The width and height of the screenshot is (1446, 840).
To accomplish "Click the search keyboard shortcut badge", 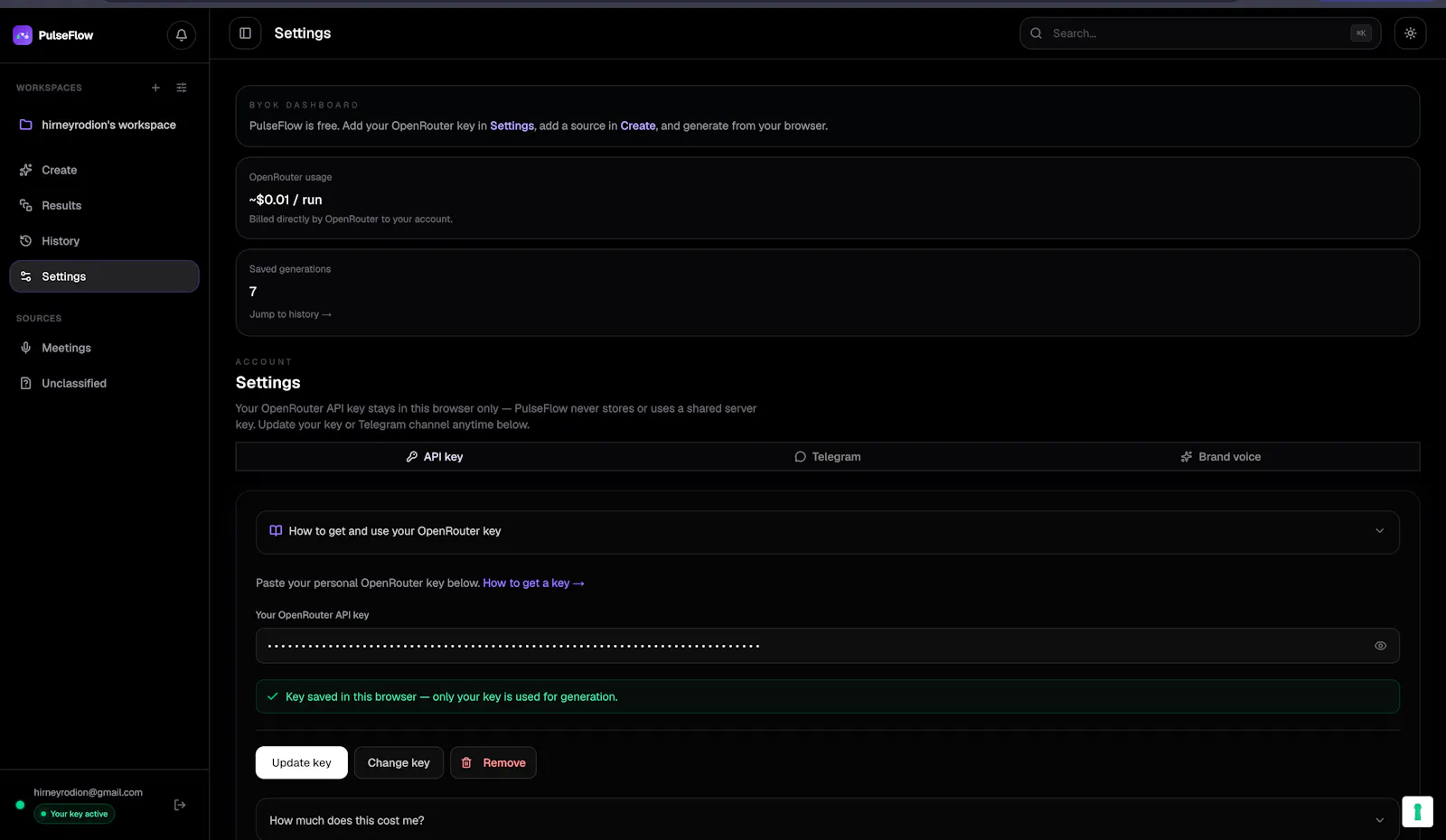I will (x=1361, y=33).
